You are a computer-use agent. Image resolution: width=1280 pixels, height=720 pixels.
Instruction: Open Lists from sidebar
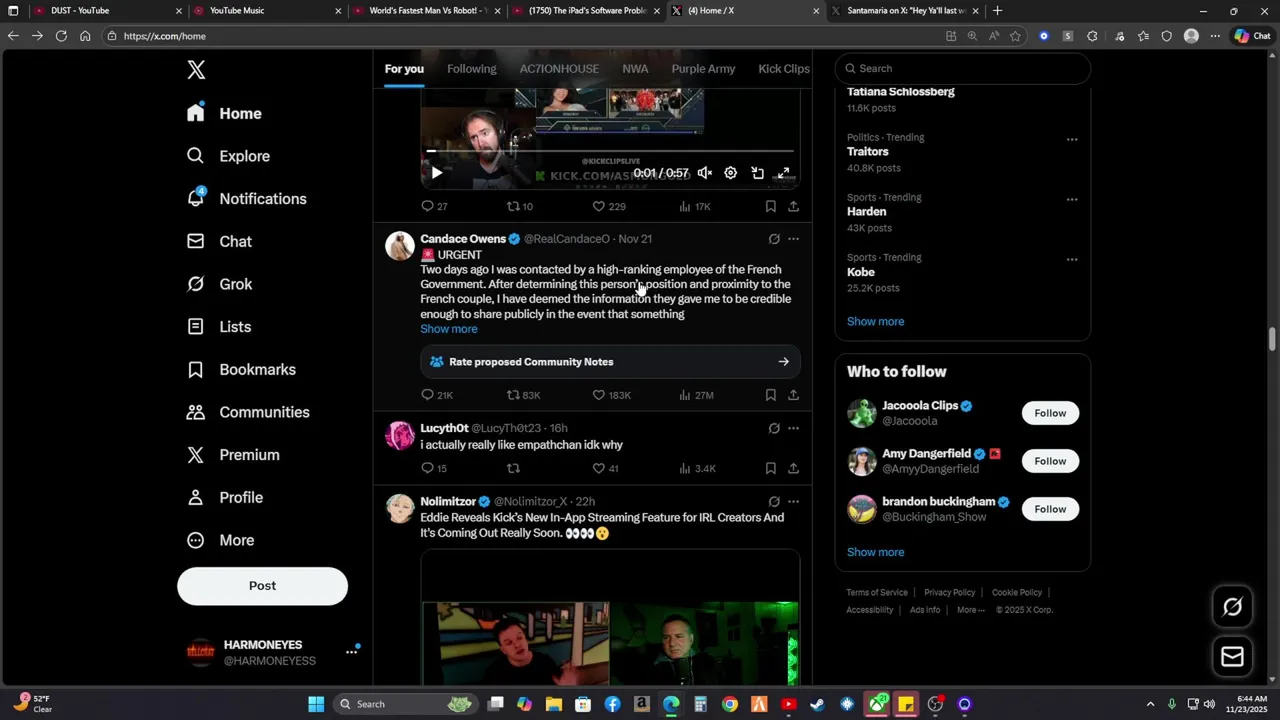coord(219,327)
